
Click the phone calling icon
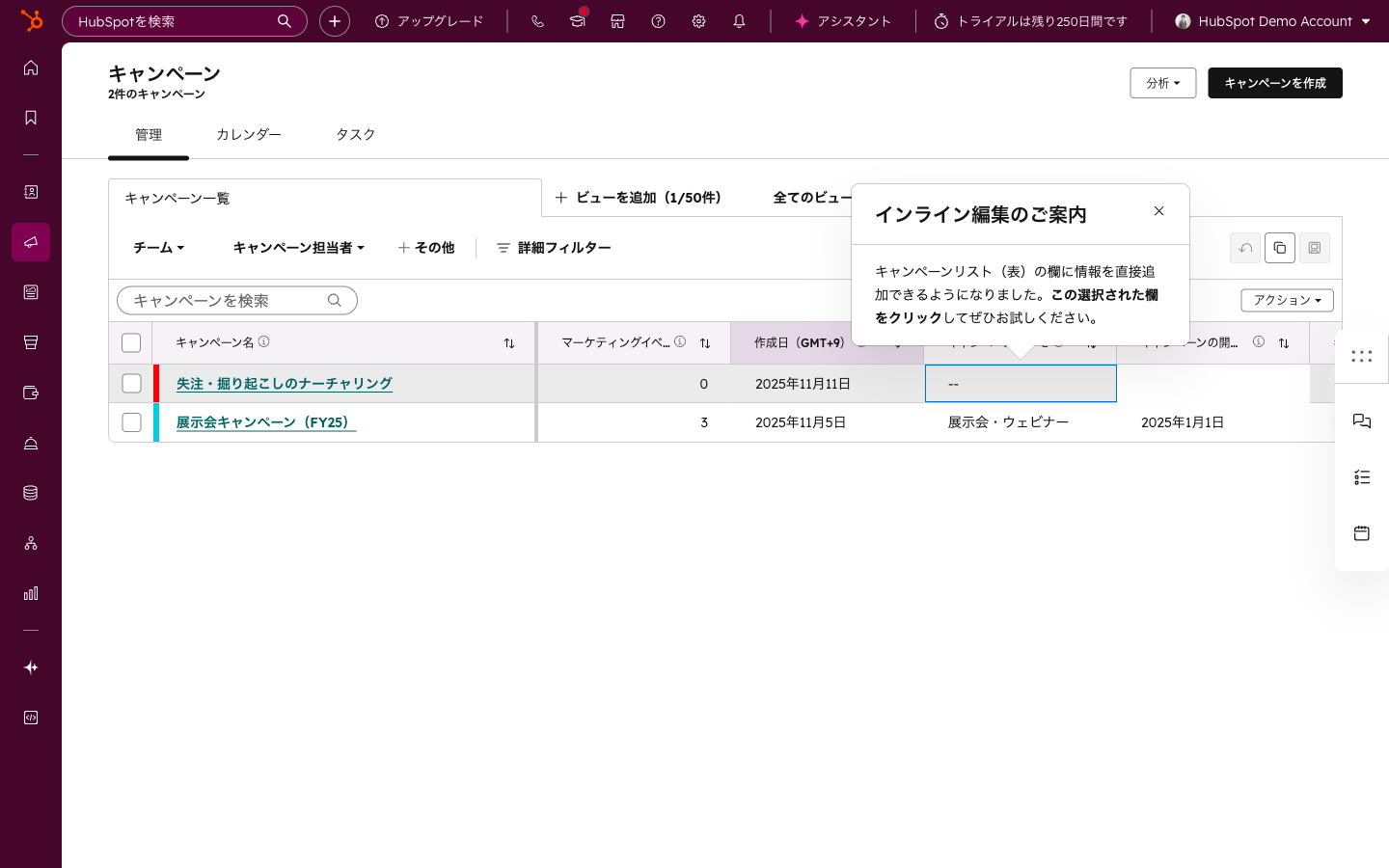coord(537,21)
